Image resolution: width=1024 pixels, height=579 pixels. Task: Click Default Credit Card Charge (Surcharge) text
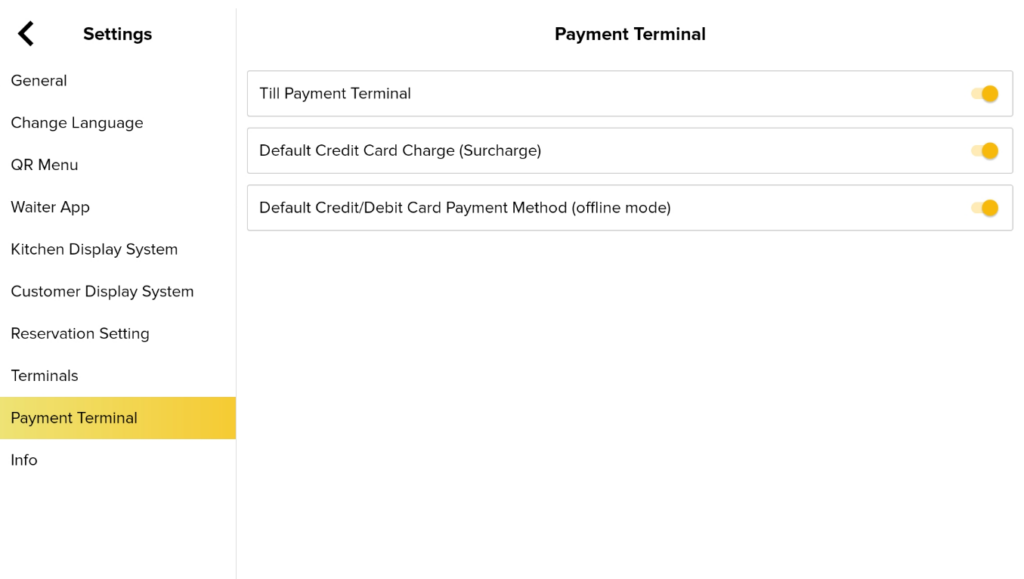[400, 151]
